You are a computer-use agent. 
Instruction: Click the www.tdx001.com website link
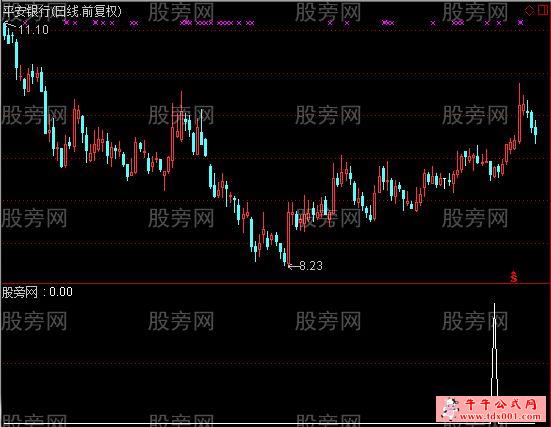500,416
